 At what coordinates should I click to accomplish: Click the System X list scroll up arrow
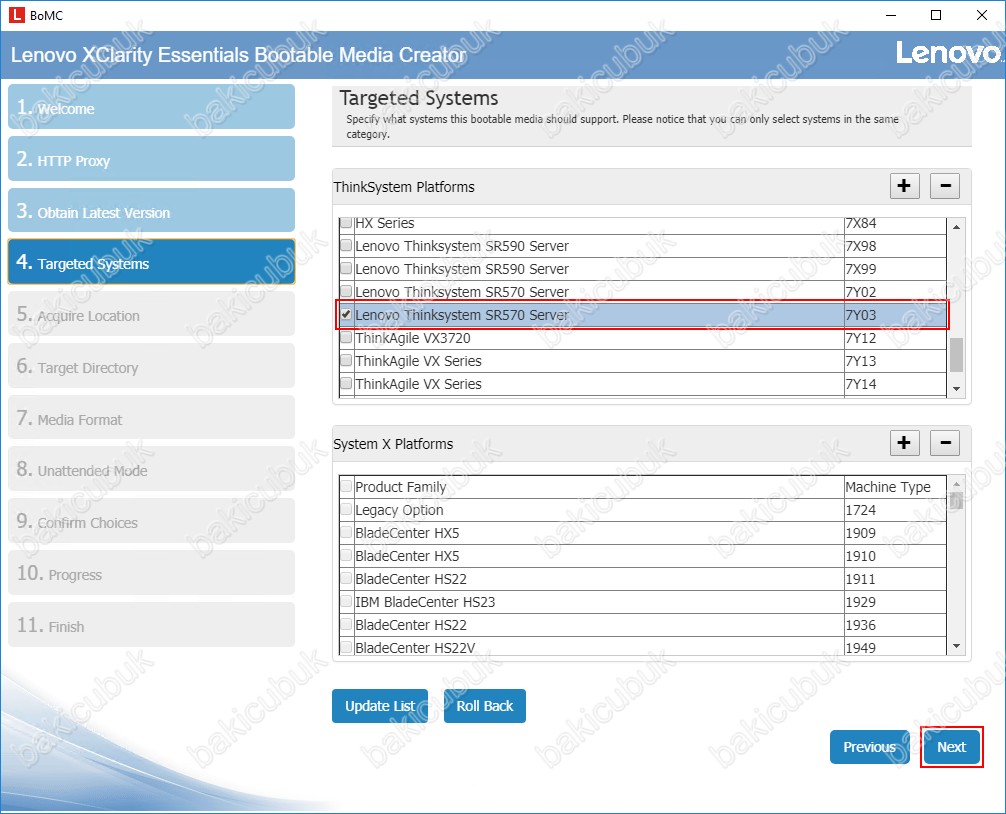tap(956, 483)
